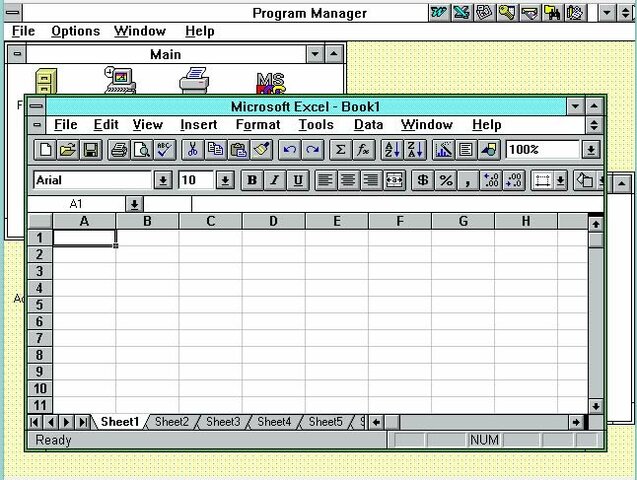Image resolution: width=637 pixels, height=480 pixels.
Task: Insert a Text Box icon
Action: (466, 150)
